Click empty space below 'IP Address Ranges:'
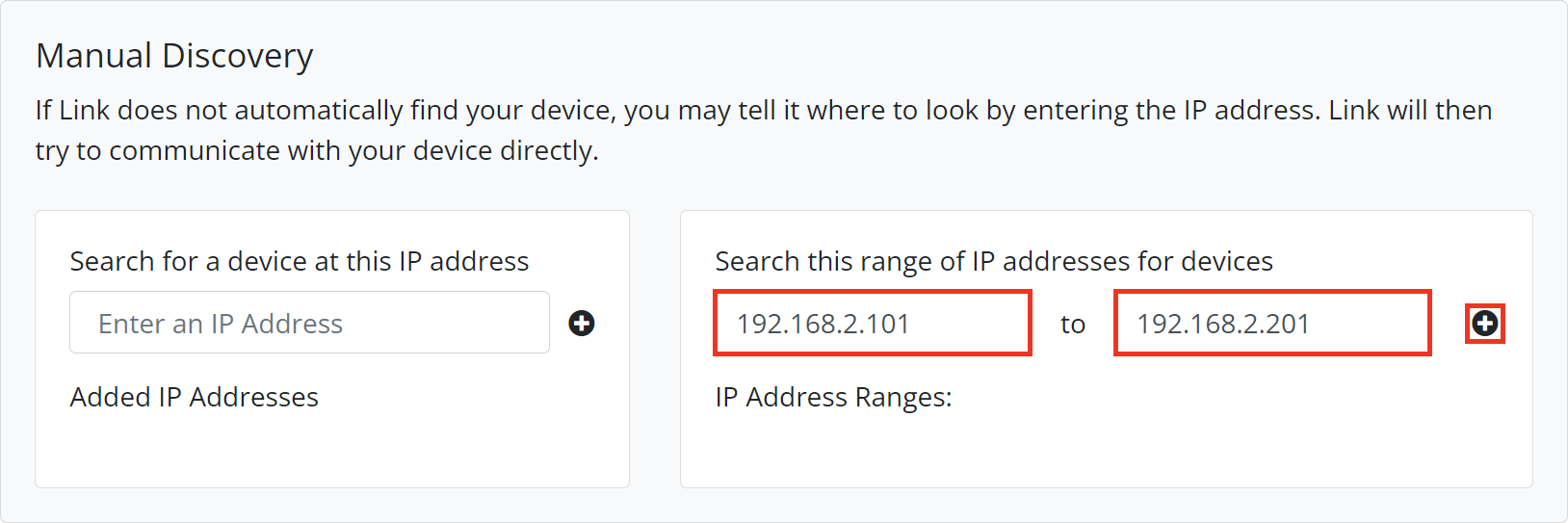Screen dimensions: 1568x523 coord(1104,448)
